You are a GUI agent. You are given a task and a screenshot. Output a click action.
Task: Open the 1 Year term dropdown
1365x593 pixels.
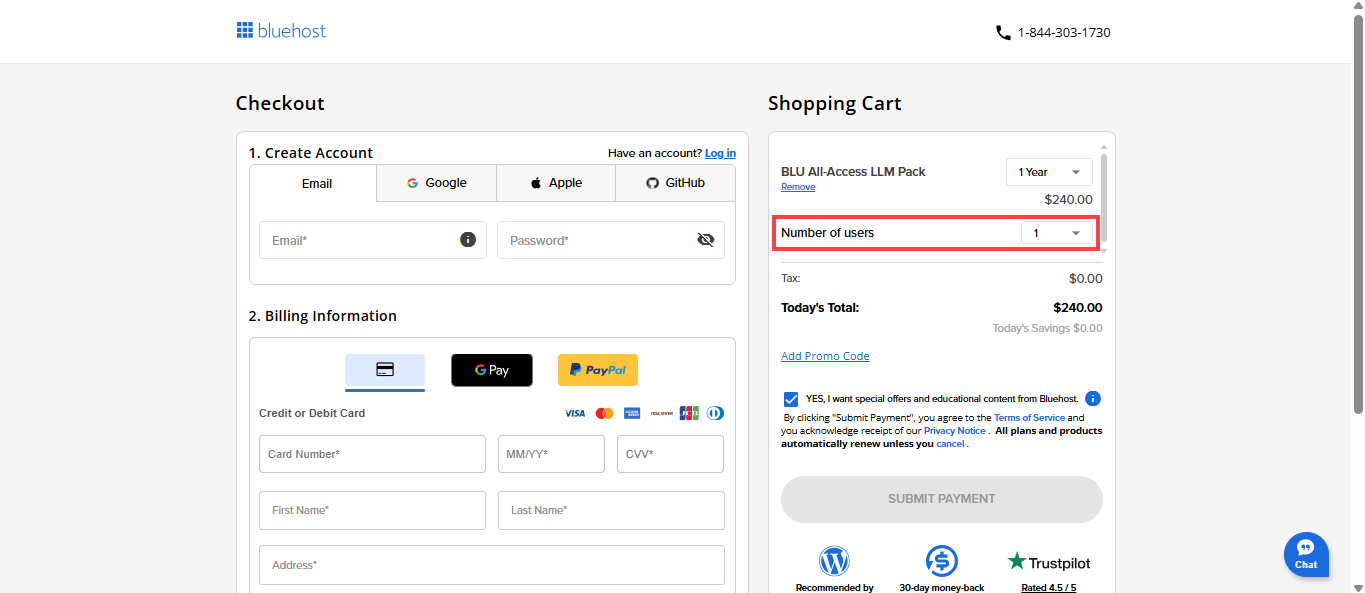coord(1048,172)
